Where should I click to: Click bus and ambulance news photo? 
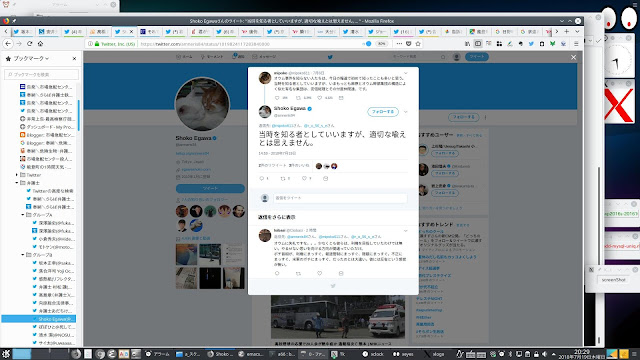[338, 317]
